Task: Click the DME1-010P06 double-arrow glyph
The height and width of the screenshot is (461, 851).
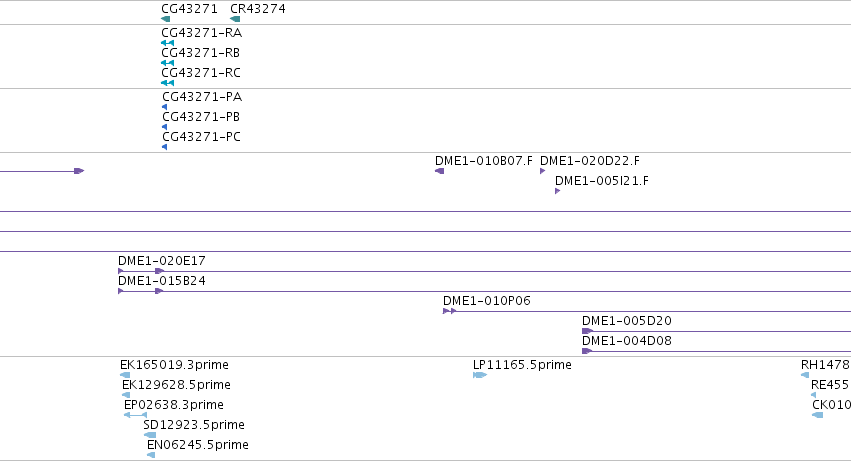Action: click(449, 311)
